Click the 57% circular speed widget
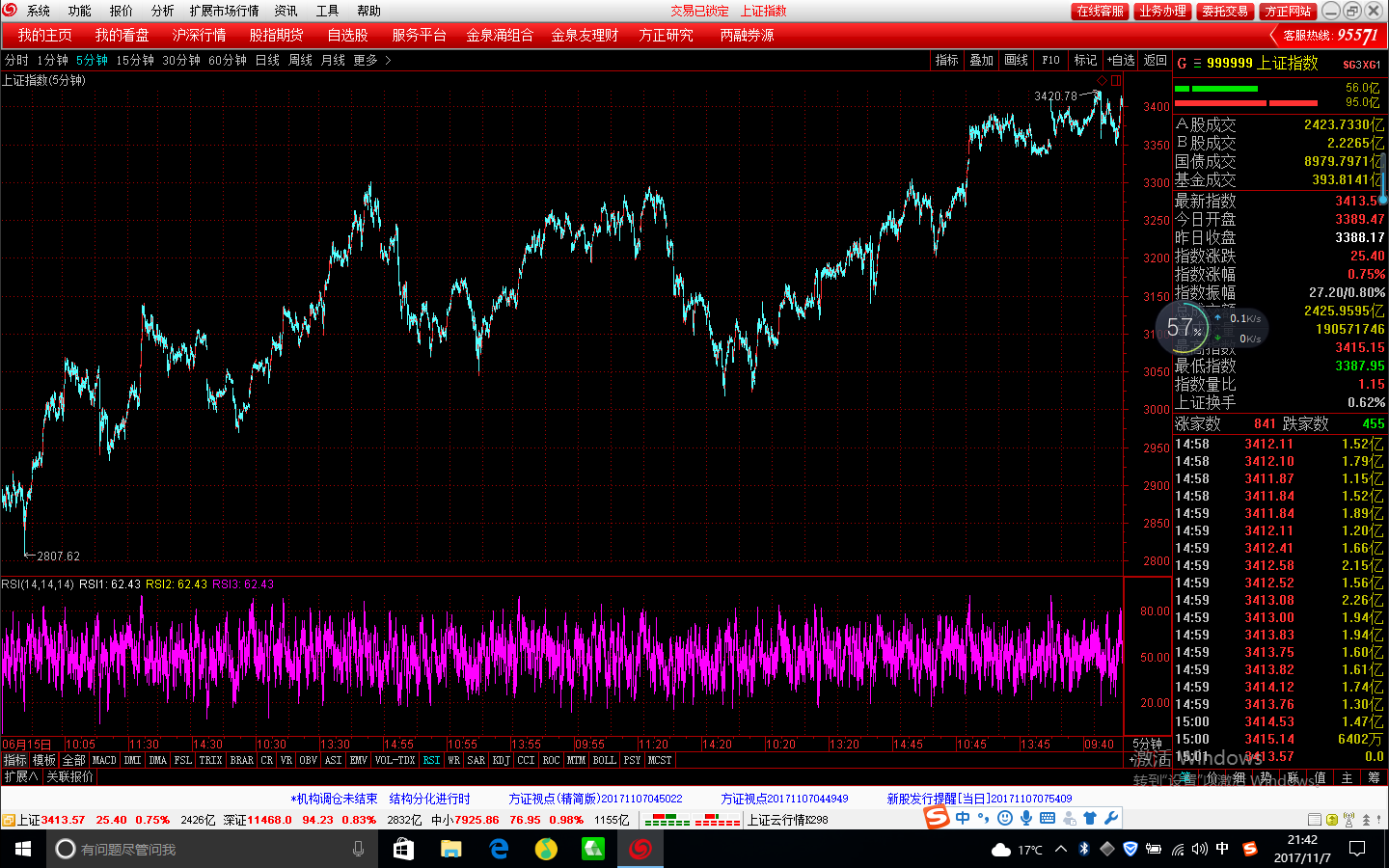Image resolution: width=1389 pixels, height=868 pixels. click(1183, 328)
